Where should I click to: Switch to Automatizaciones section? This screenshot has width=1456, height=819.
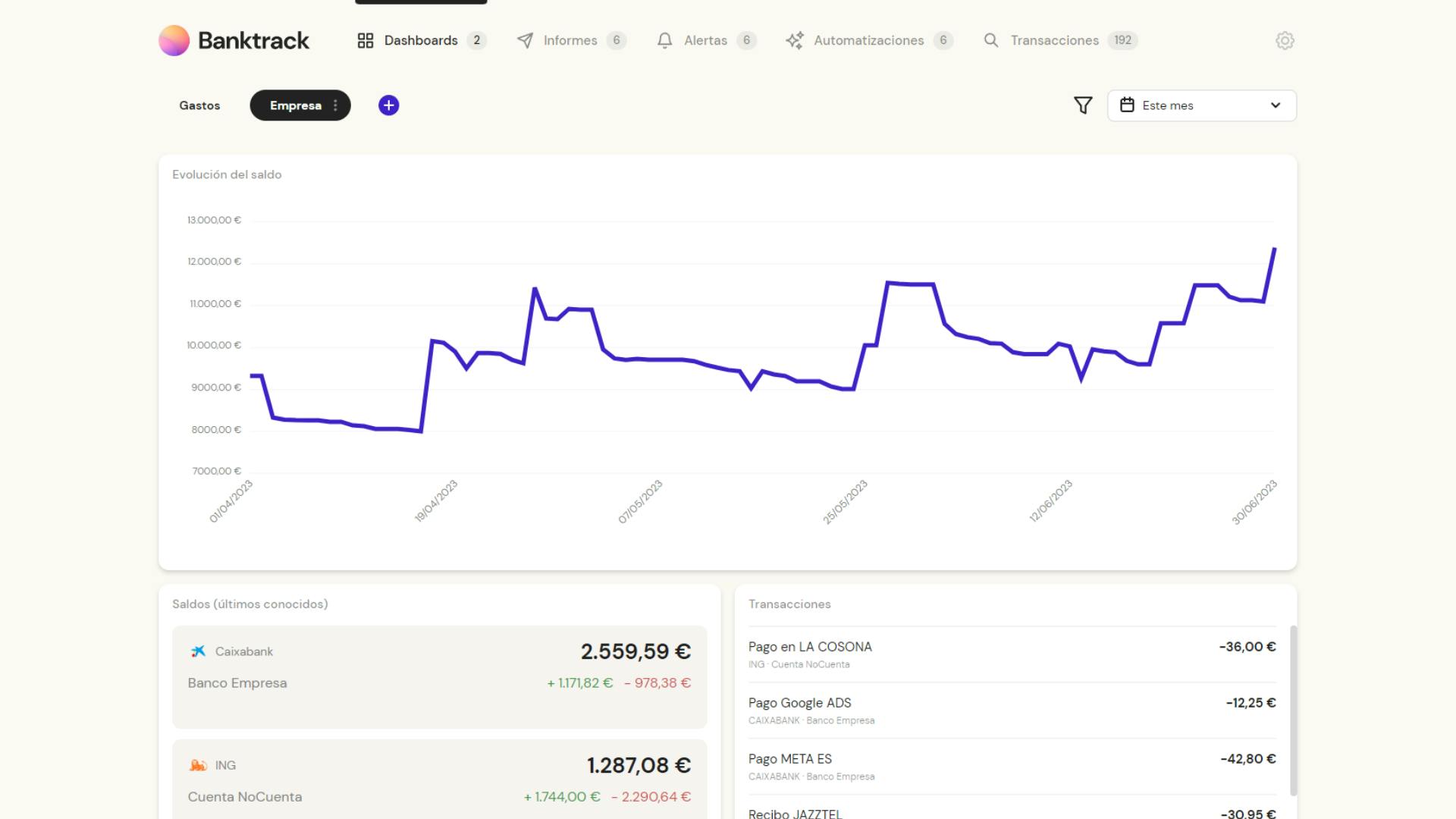869,40
